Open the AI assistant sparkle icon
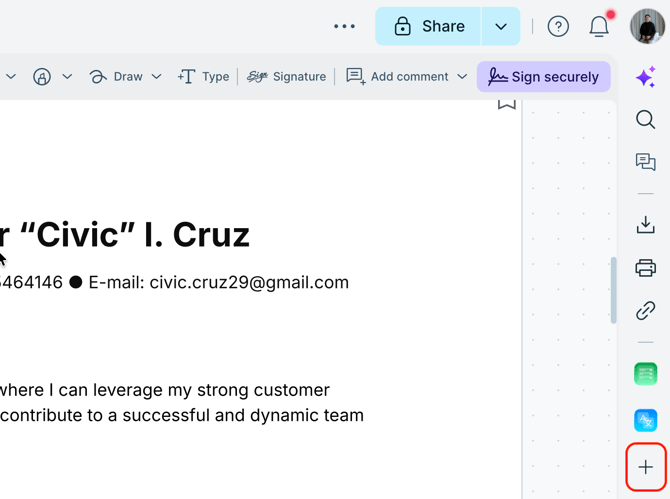 pyautogui.click(x=646, y=77)
